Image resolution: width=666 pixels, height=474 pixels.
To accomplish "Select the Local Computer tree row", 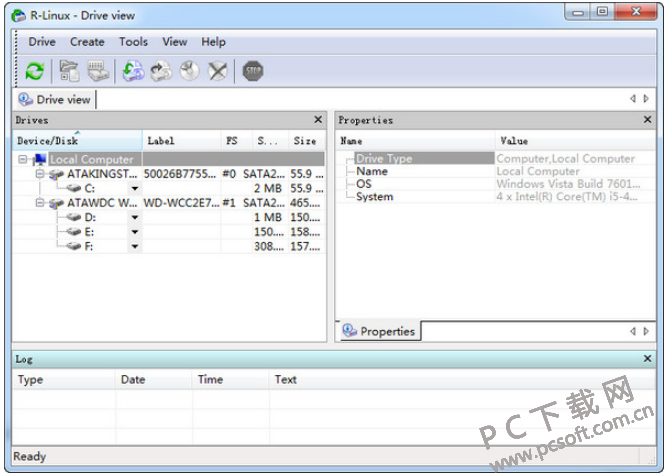I will point(169,159).
